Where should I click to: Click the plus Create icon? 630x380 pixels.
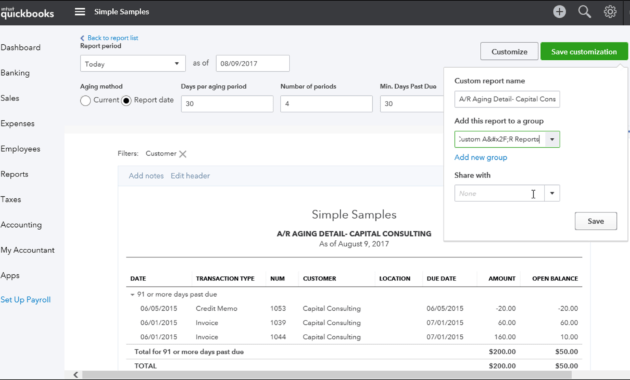[559, 12]
